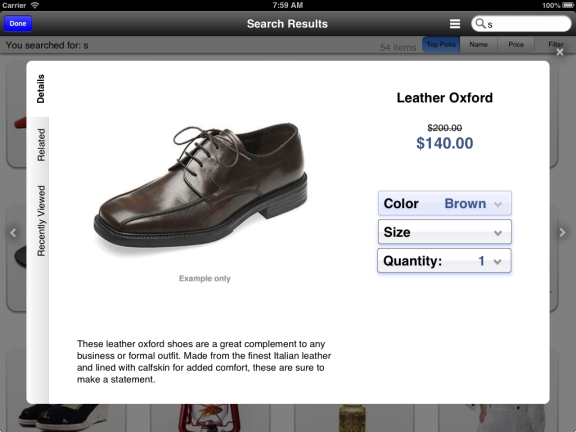Screen dimensions: 576x432
Task: Tap the '54 items' count label
Action: (x=398, y=47)
